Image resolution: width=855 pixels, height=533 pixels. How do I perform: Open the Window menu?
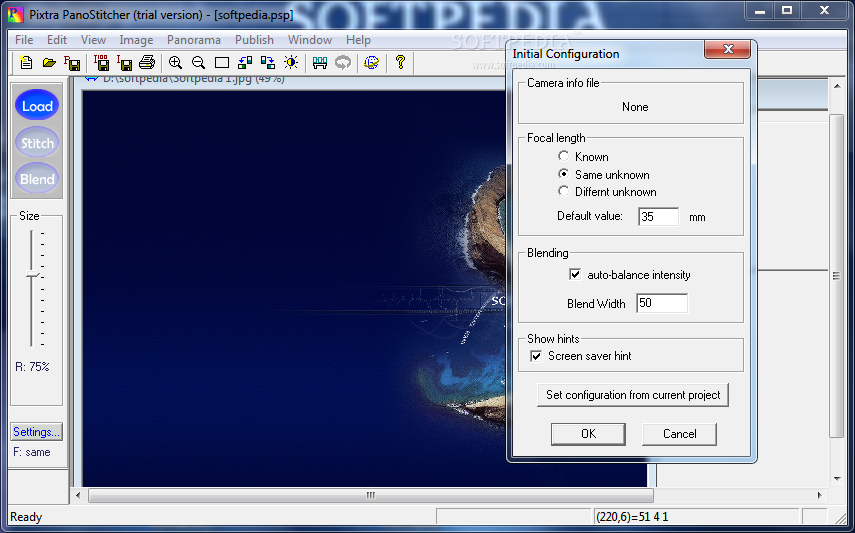(x=310, y=40)
